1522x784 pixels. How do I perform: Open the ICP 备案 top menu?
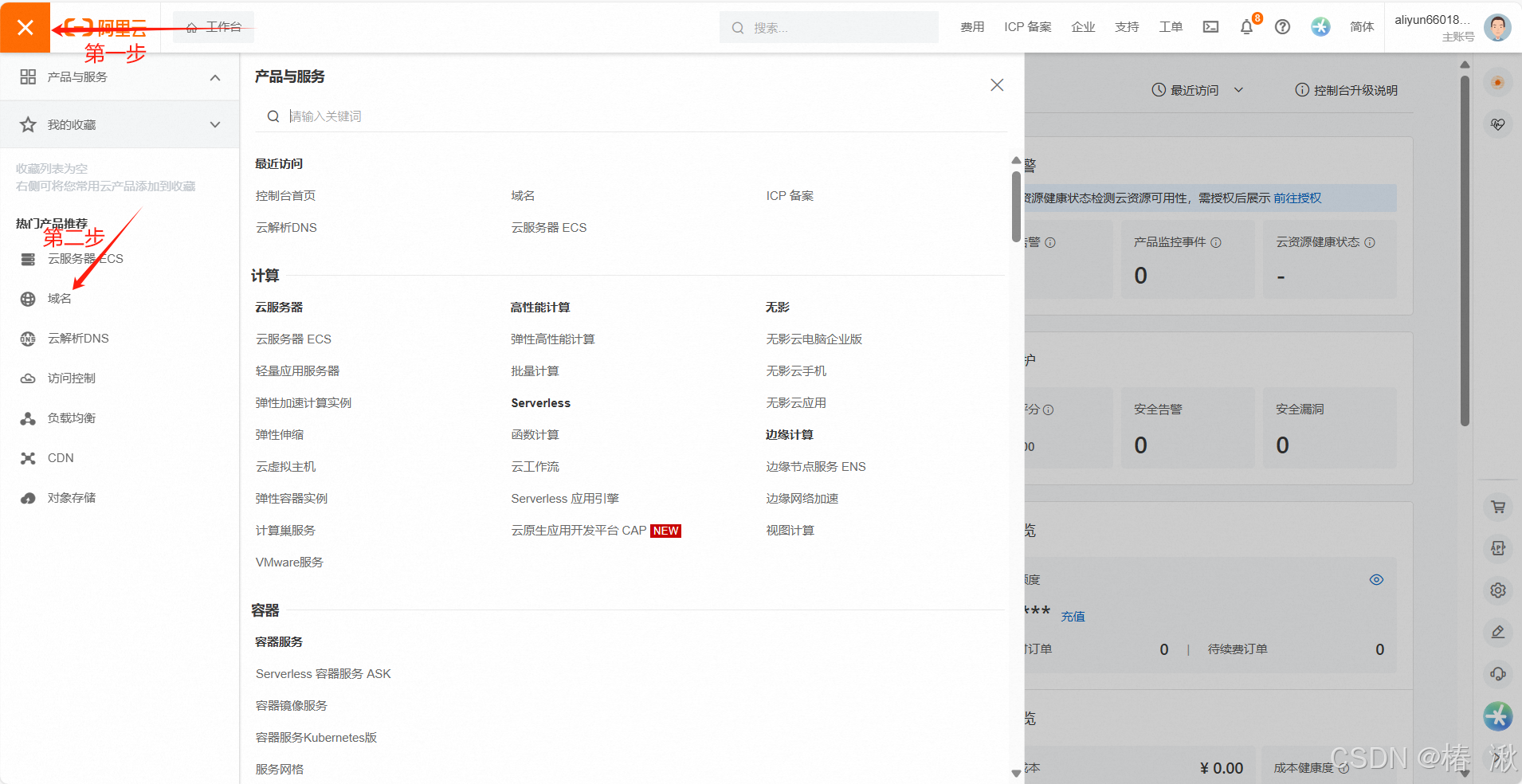1028,27
